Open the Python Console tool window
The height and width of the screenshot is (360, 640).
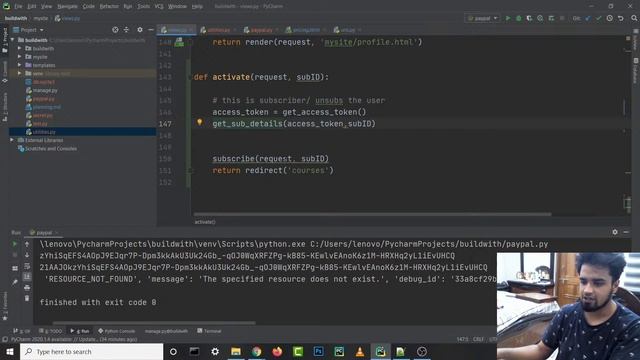116,331
